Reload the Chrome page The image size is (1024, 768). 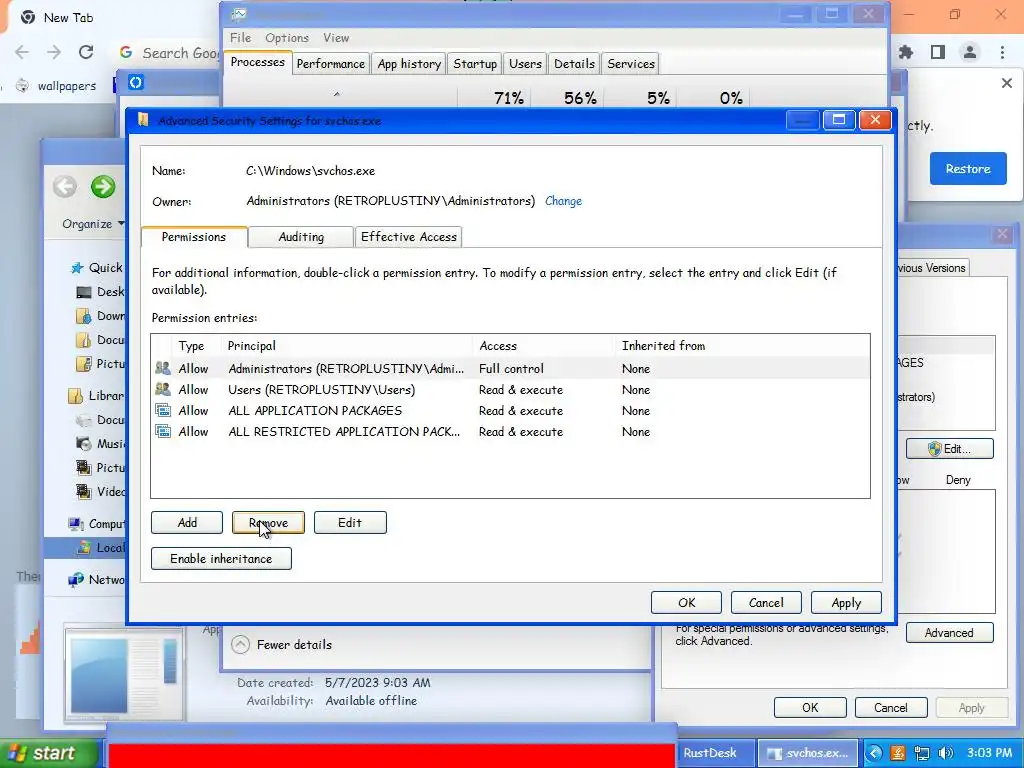tap(86, 52)
